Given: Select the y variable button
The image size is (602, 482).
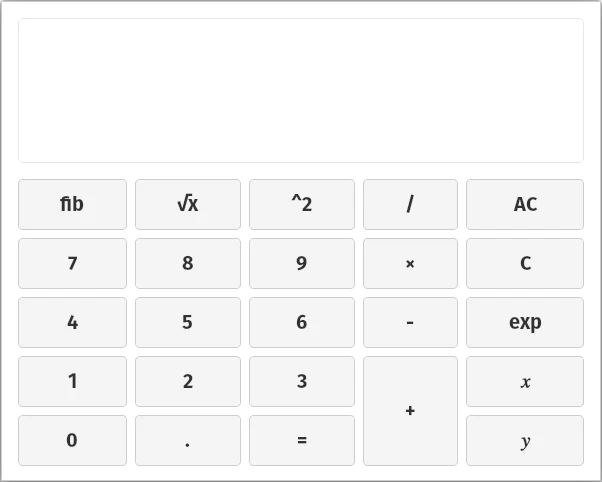Looking at the screenshot, I should pos(525,440).
